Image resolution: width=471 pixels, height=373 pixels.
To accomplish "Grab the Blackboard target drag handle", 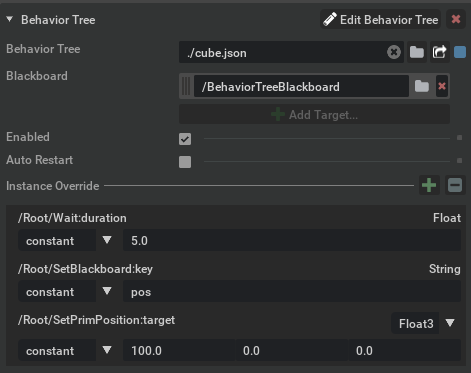I will [x=186, y=86].
